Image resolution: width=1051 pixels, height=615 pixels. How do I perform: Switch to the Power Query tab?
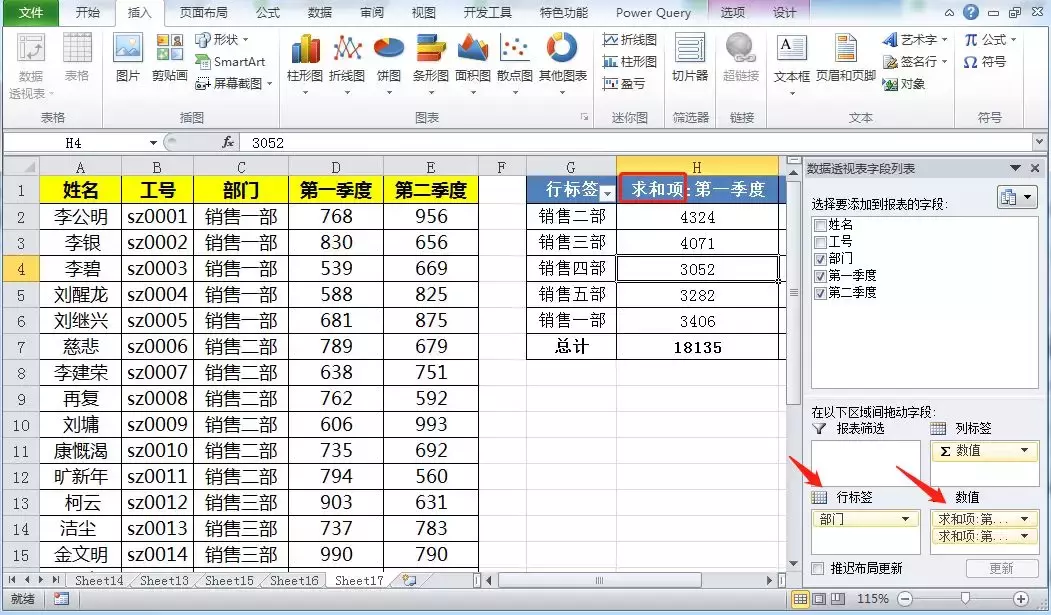click(653, 13)
